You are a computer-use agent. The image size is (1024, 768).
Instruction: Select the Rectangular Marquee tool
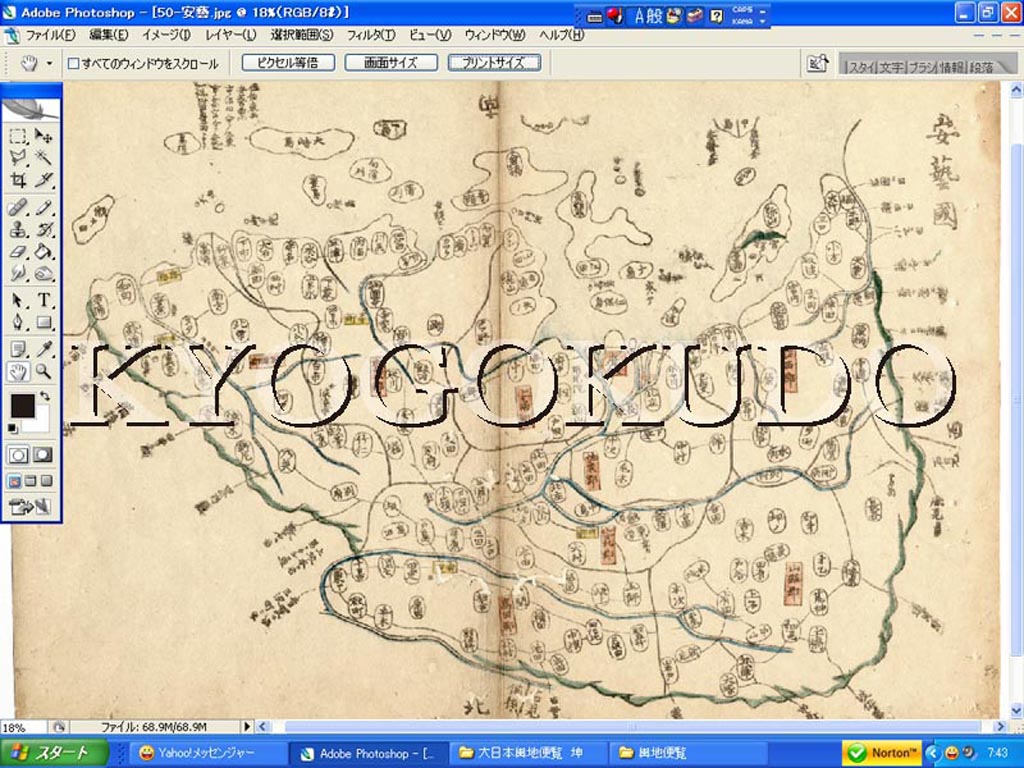click(x=18, y=136)
